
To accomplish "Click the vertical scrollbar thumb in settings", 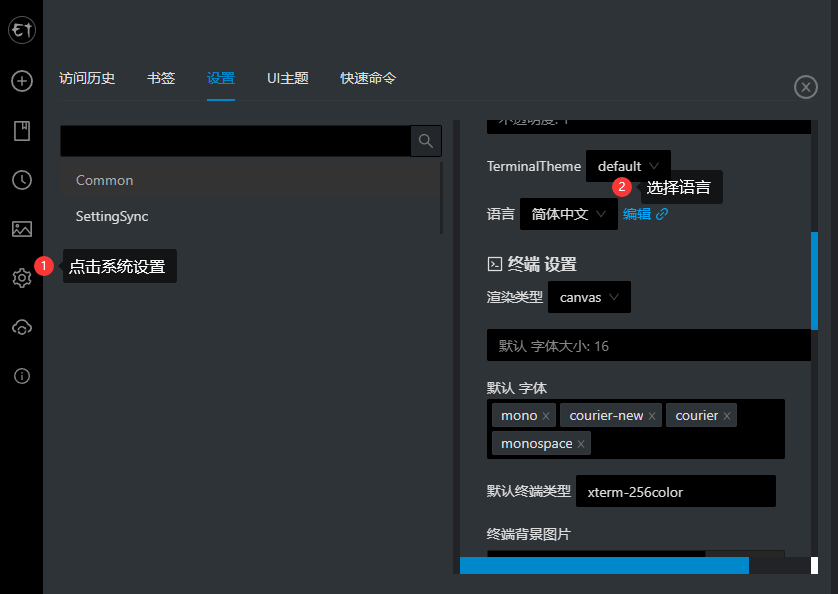I will click(x=814, y=281).
